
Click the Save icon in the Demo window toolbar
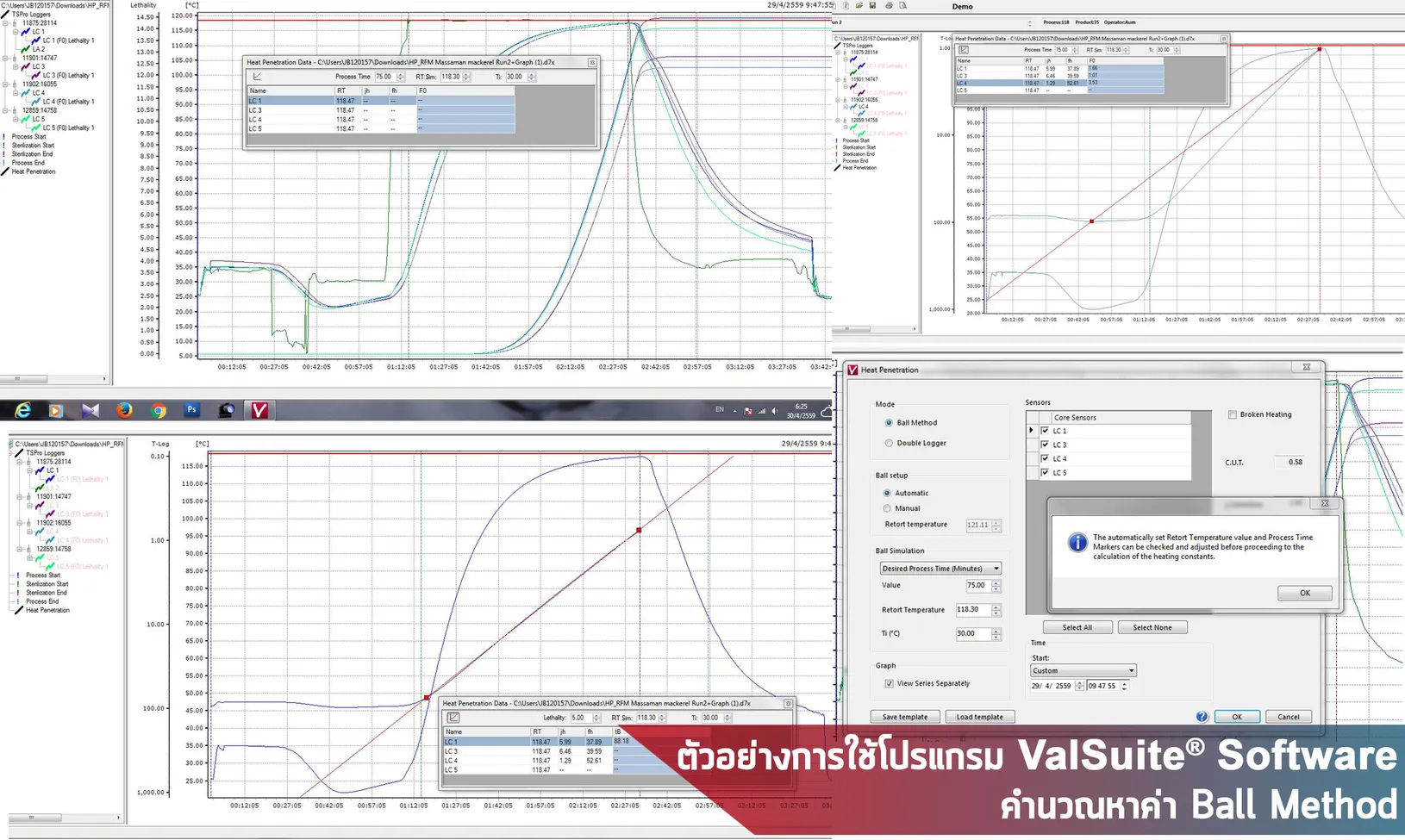click(872, 6)
